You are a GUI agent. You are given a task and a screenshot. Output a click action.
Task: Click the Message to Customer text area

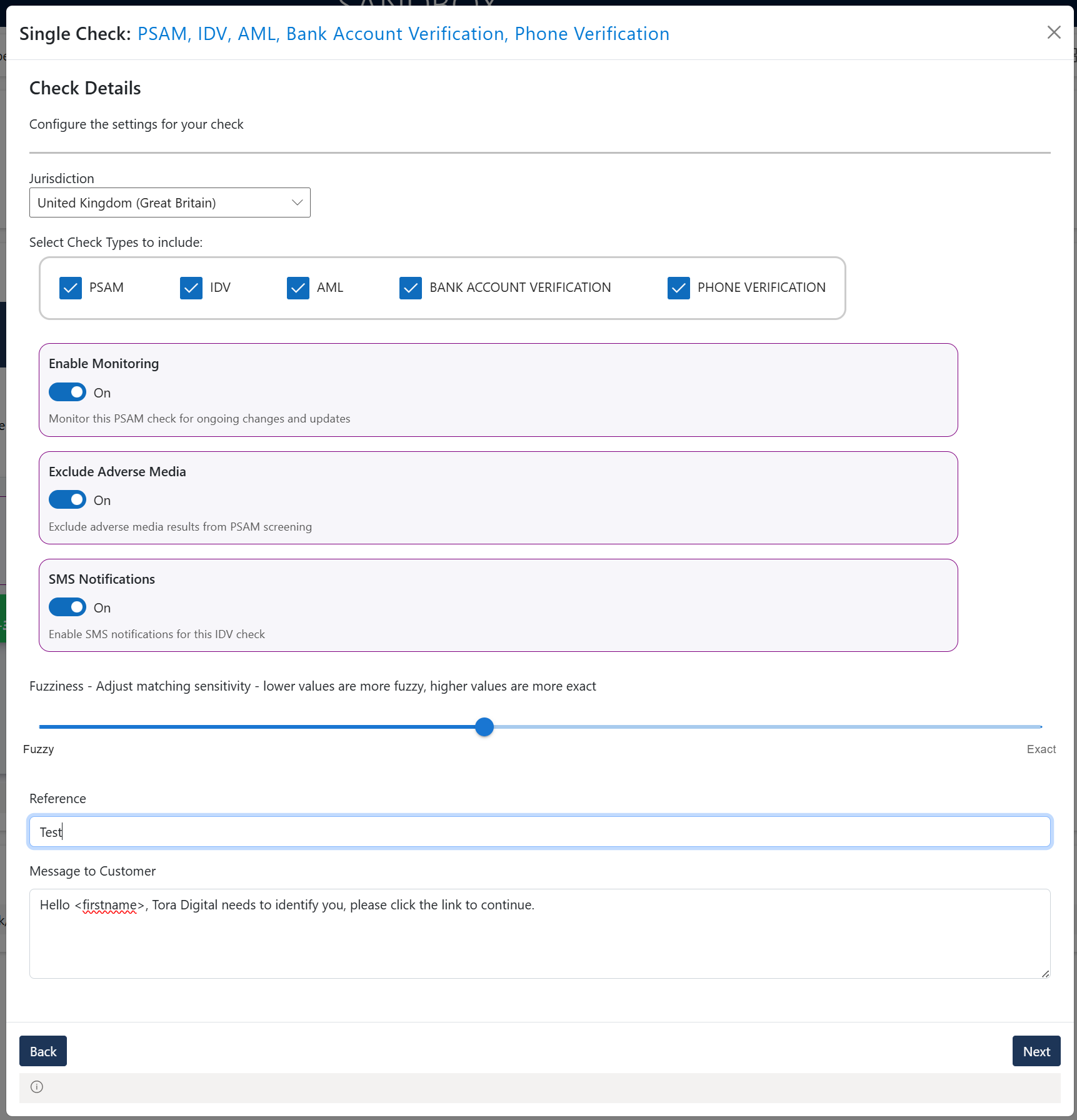(540, 934)
